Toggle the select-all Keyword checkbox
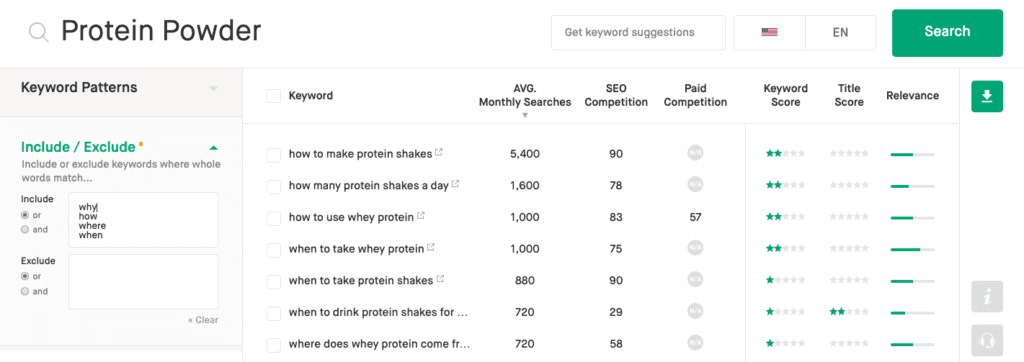The height and width of the screenshot is (362, 1024). pos(274,96)
